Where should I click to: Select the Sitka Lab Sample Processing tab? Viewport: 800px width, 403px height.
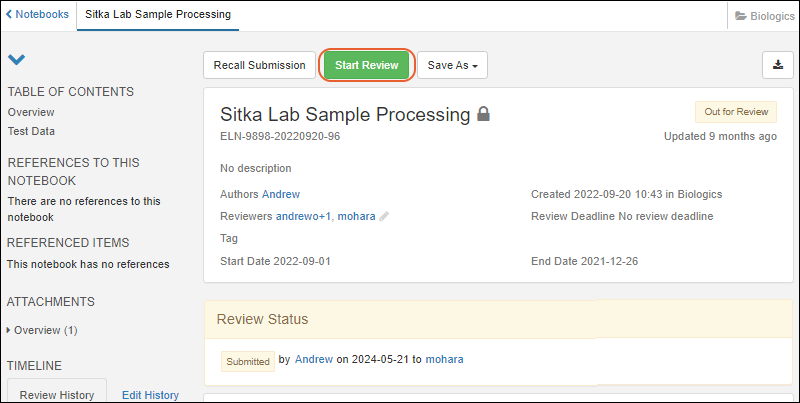(158, 15)
